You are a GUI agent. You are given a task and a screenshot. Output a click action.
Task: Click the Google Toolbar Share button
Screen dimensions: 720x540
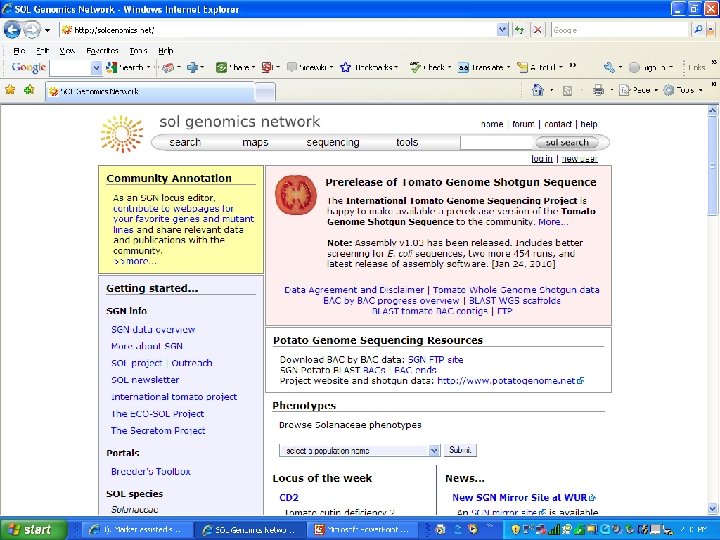coord(233,68)
